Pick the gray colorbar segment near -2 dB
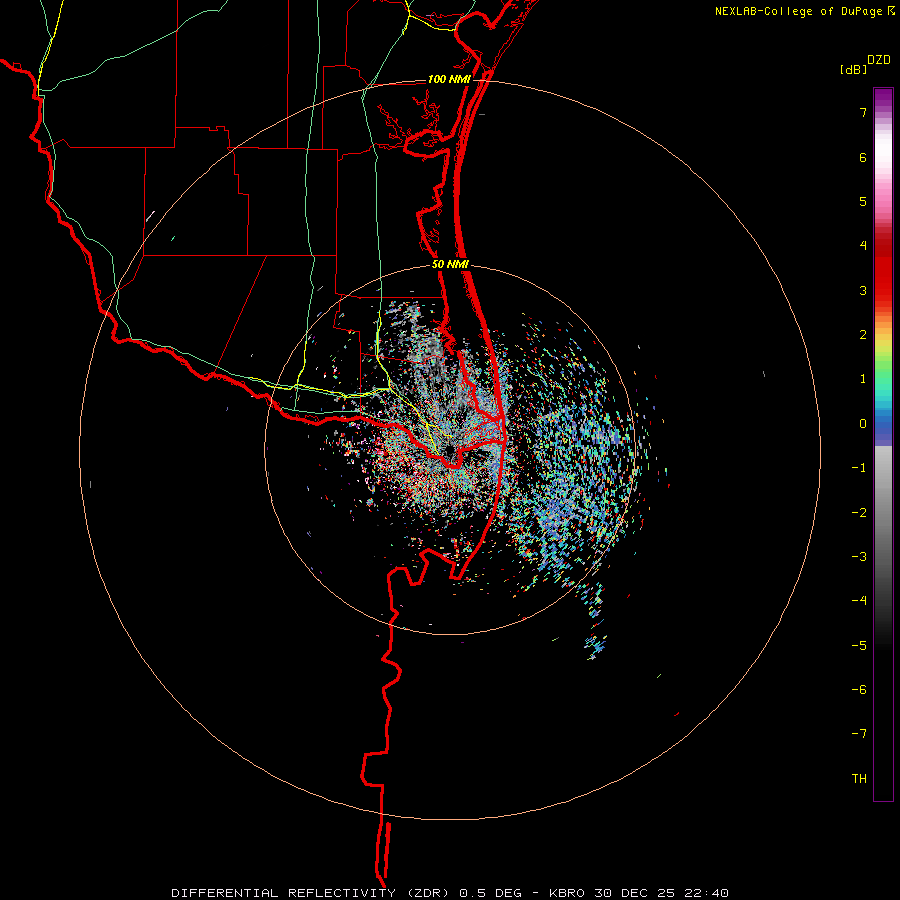 [x=883, y=513]
